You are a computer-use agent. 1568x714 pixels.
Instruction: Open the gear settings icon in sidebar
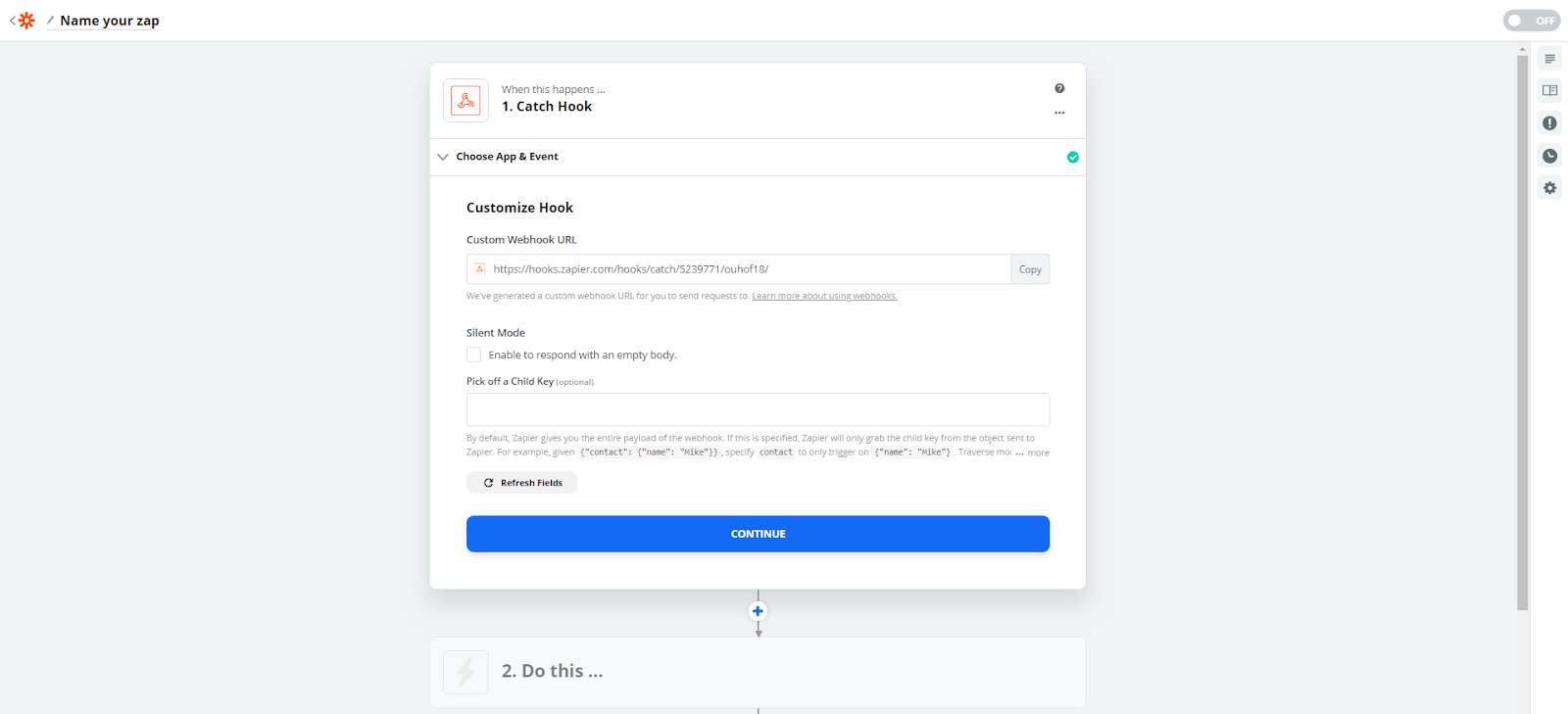tap(1549, 188)
